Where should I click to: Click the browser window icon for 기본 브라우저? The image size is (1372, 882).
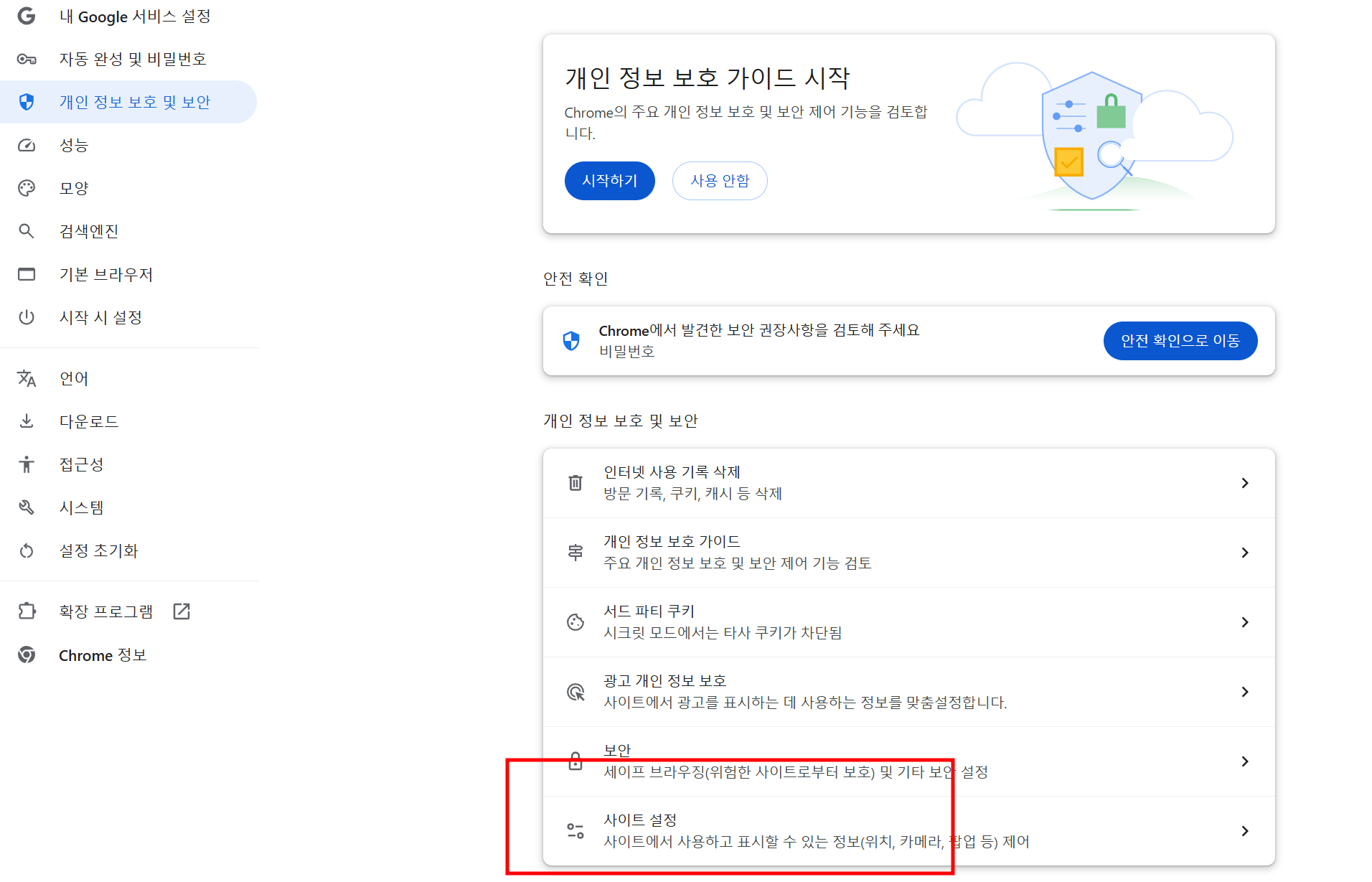tap(27, 274)
